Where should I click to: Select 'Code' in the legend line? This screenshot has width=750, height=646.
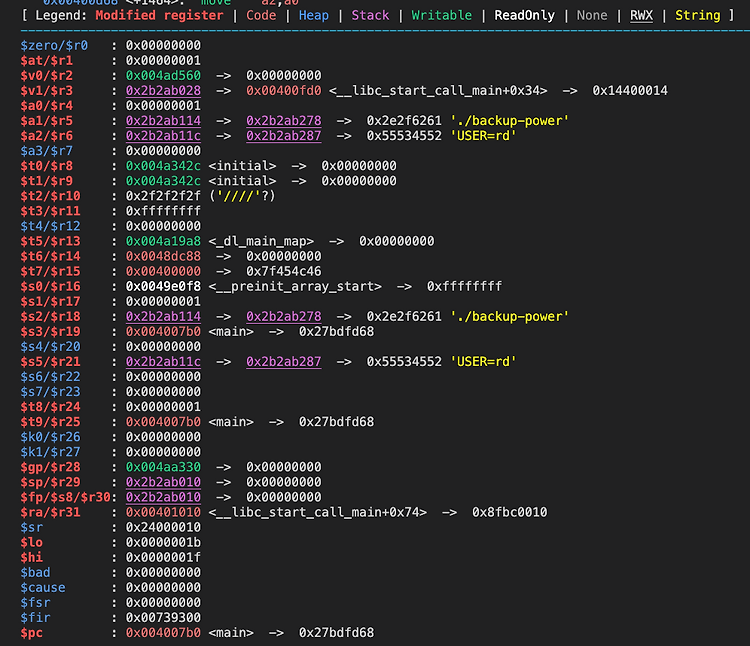pyautogui.click(x=261, y=15)
